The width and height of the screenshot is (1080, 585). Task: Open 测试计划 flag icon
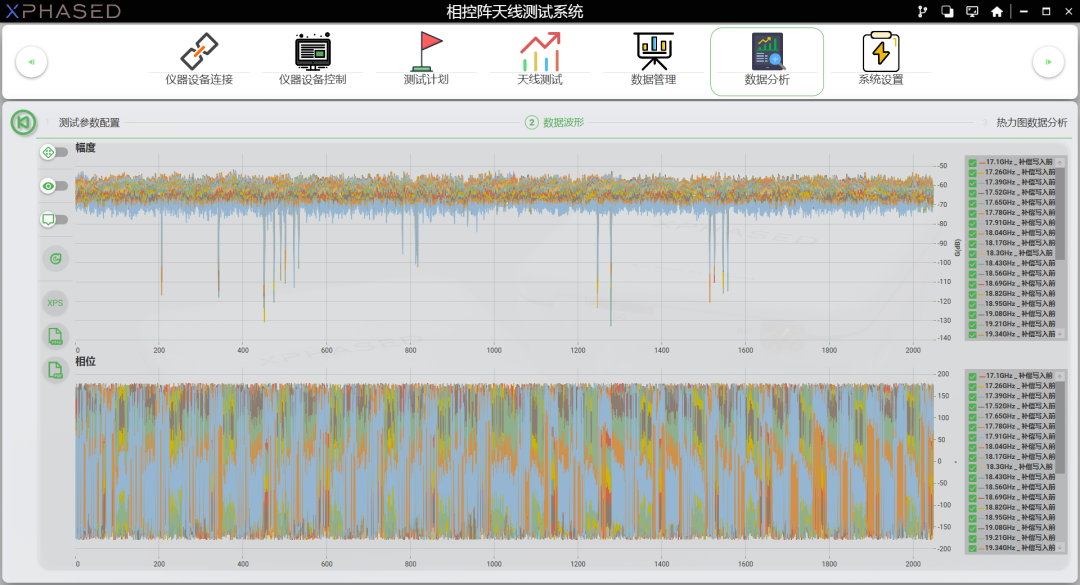coord(426,52)
